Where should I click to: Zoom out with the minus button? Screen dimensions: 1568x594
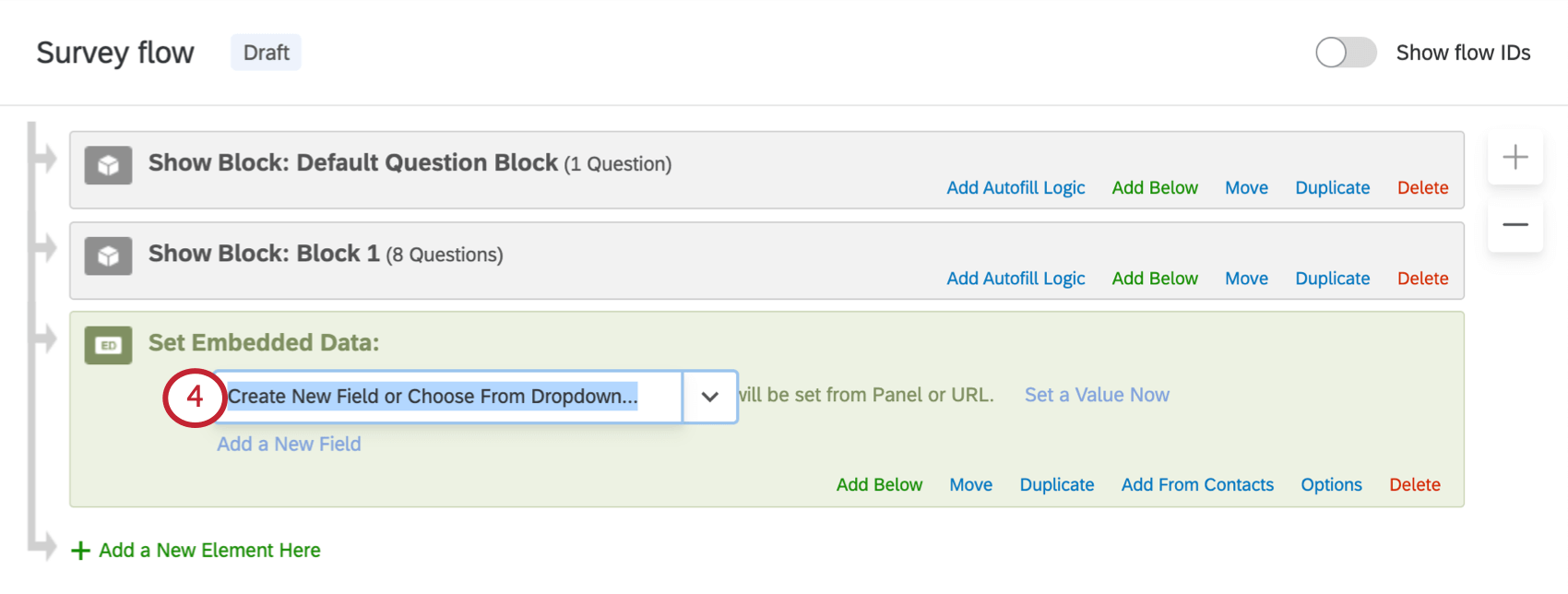tap(1515, 225)
